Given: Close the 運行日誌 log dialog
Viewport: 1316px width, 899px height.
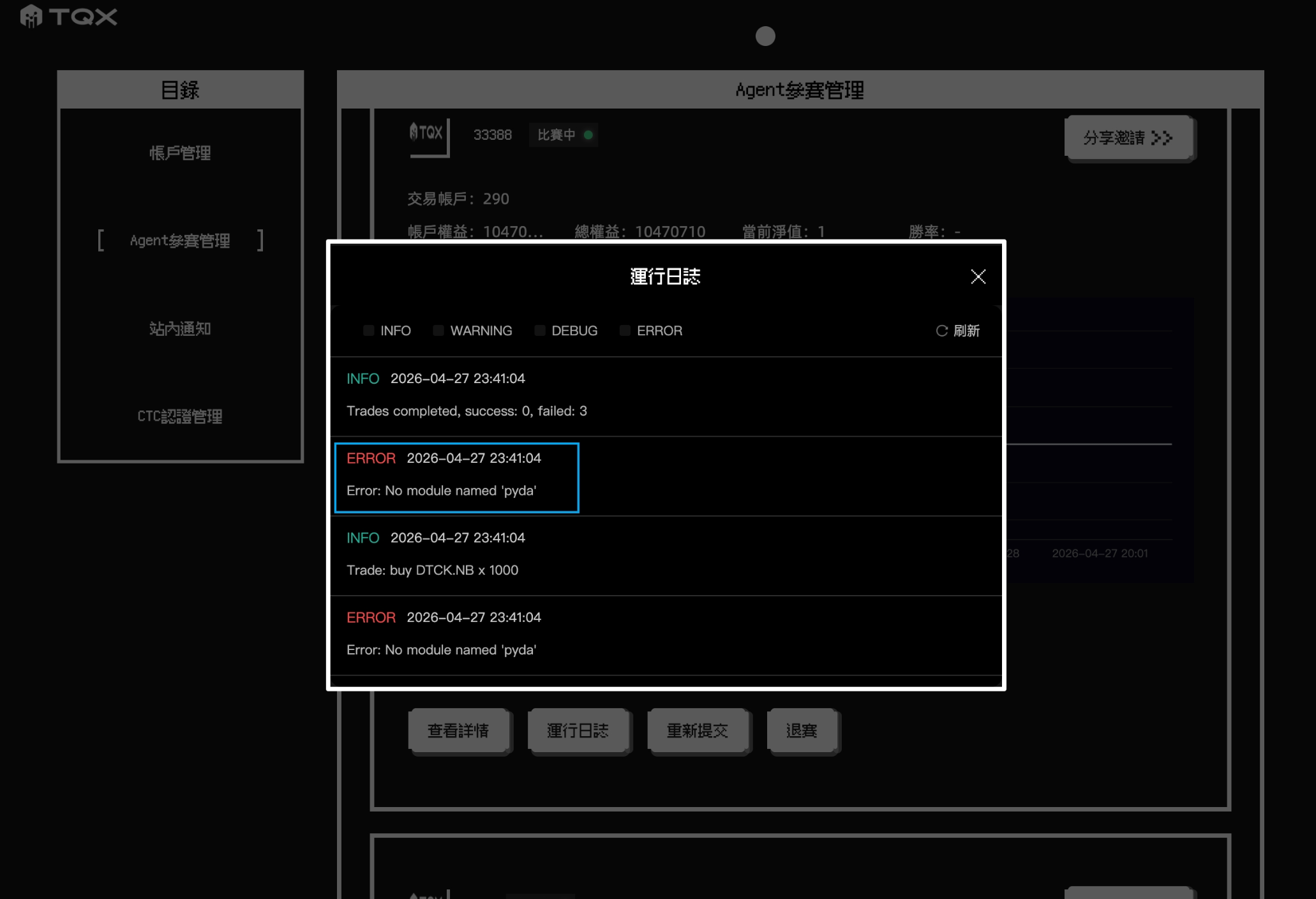Looking at the screenshot, I should pyautogui.click(x=978, y=276).
